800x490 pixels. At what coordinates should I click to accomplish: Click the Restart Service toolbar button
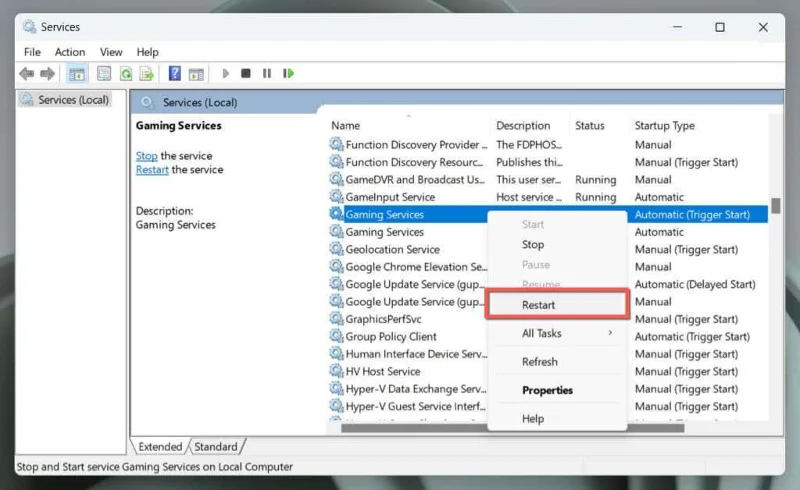click(289, 73)
